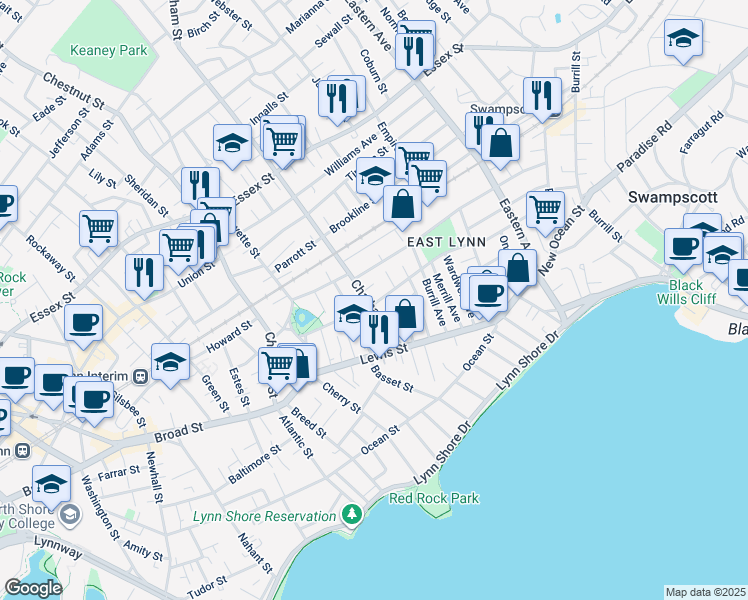The image size is (748, 600).
Task: Click the shopping bag marker on Eastern Ave near Swampscott station
Action: (500, 144)
